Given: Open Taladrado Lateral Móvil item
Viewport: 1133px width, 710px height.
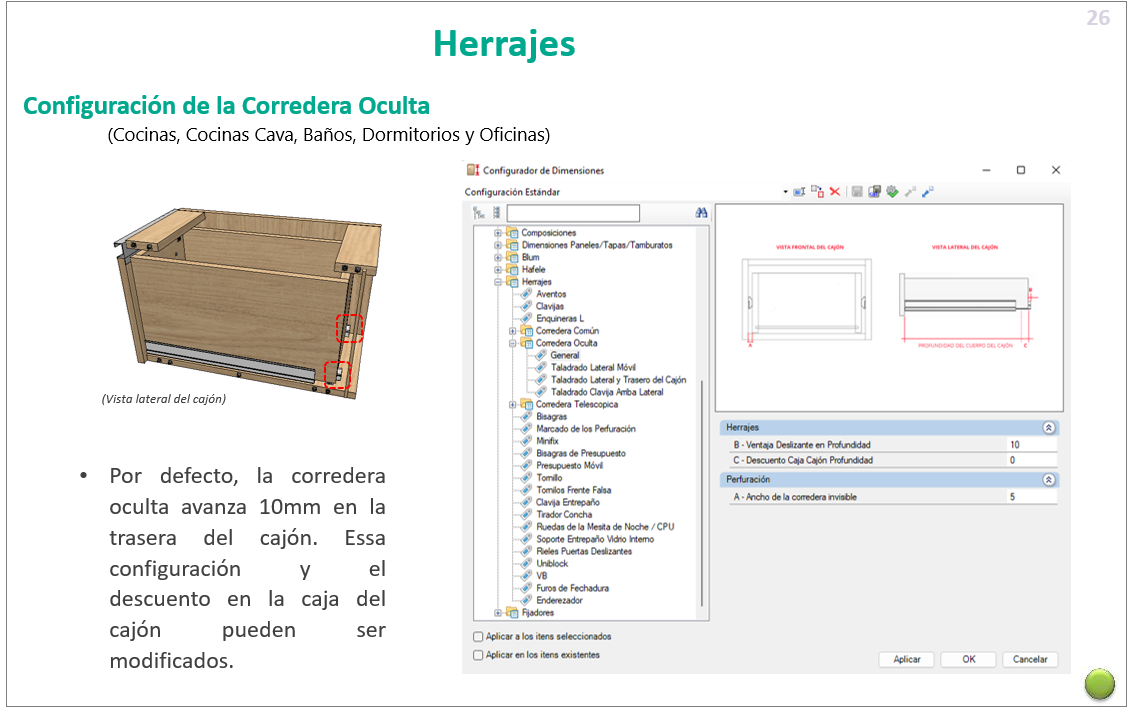Looking at the screenshot, I should 593,368.
